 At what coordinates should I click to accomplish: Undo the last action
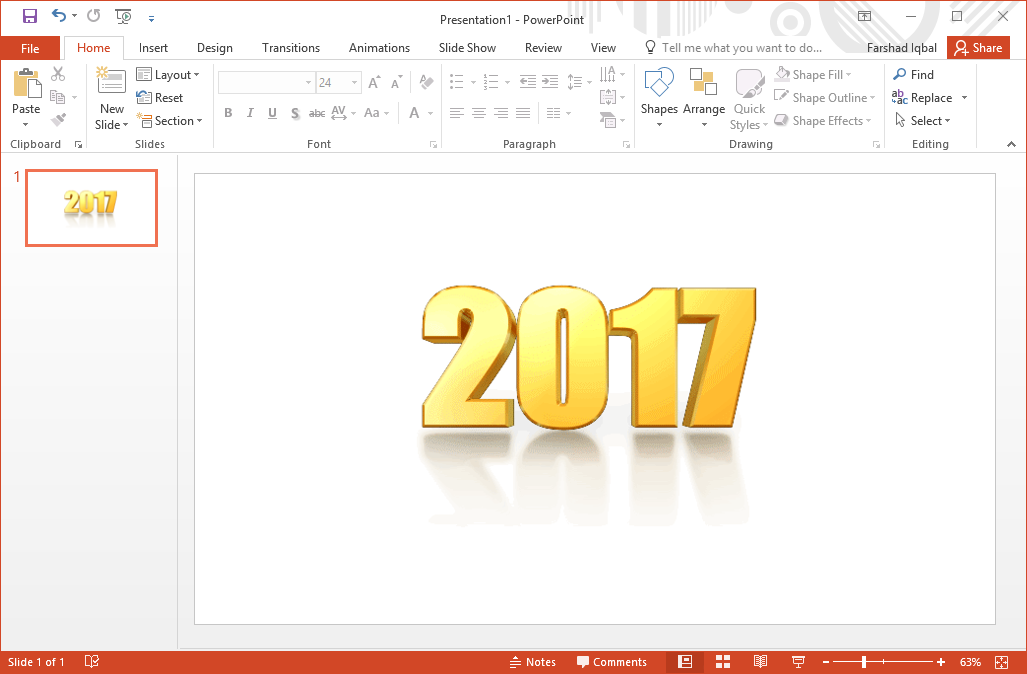pos(58,16)
